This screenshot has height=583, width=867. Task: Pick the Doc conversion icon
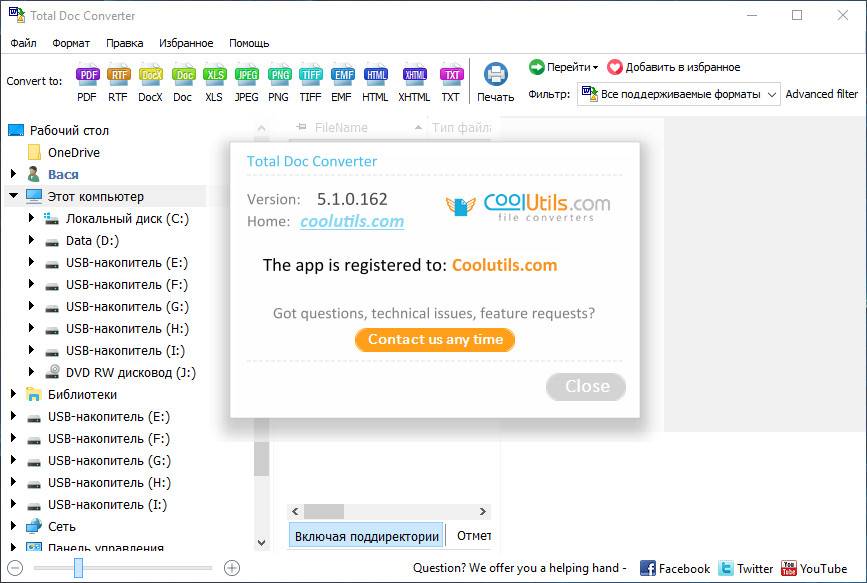click(x=183, y=76)
